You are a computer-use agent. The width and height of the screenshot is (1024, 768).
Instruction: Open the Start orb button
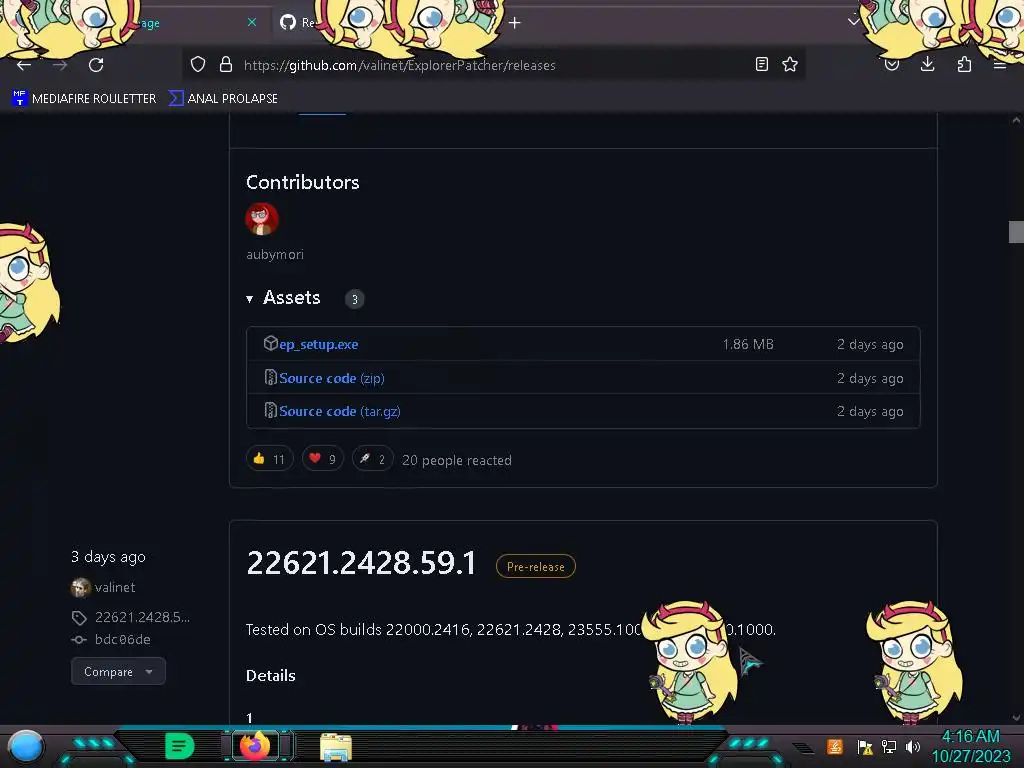point(26,747)
